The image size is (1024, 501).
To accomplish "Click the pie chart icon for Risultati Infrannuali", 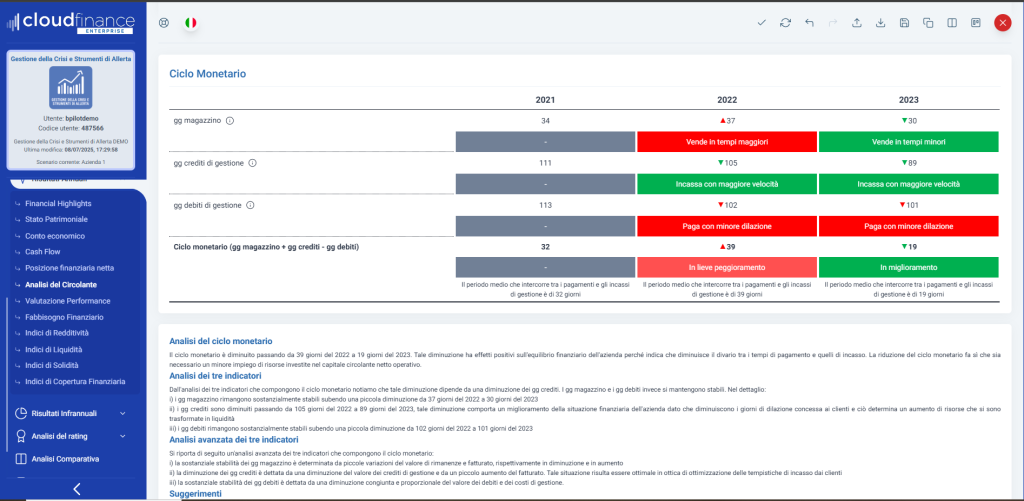I will [20, 413].
